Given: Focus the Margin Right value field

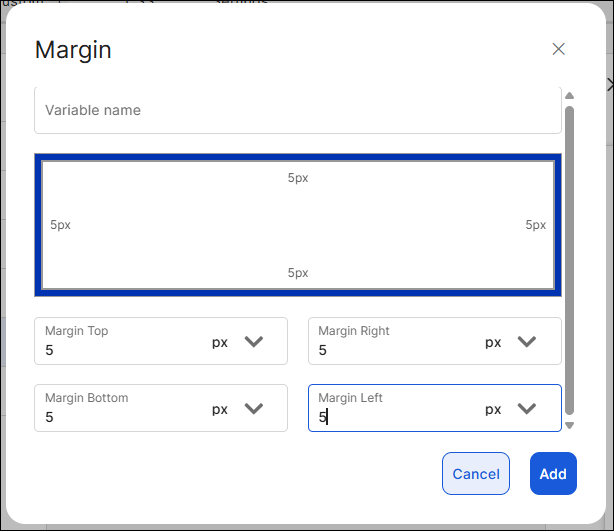Looking at the screenshot, I should (395, 351).
